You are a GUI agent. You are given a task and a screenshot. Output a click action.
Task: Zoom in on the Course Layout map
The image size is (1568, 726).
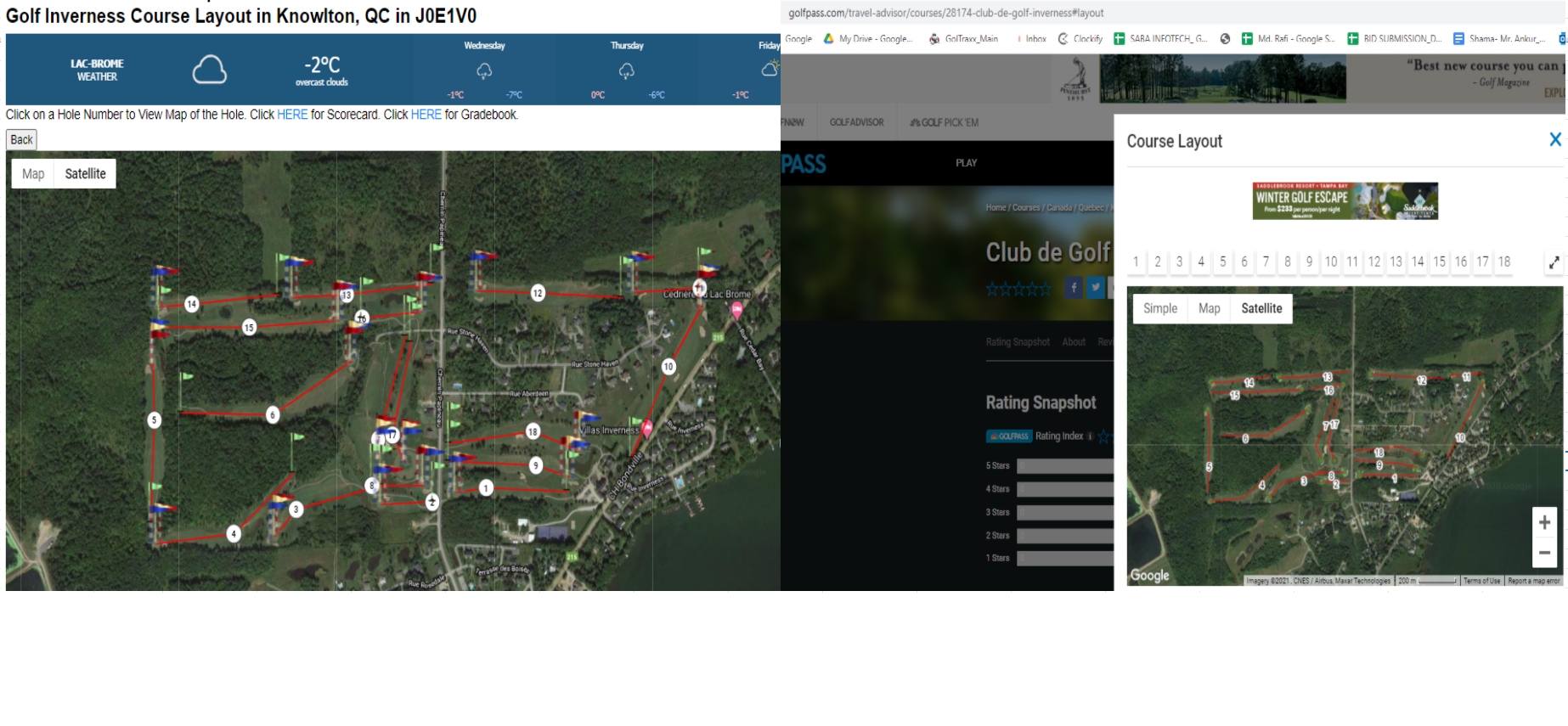click(1544, 523)
